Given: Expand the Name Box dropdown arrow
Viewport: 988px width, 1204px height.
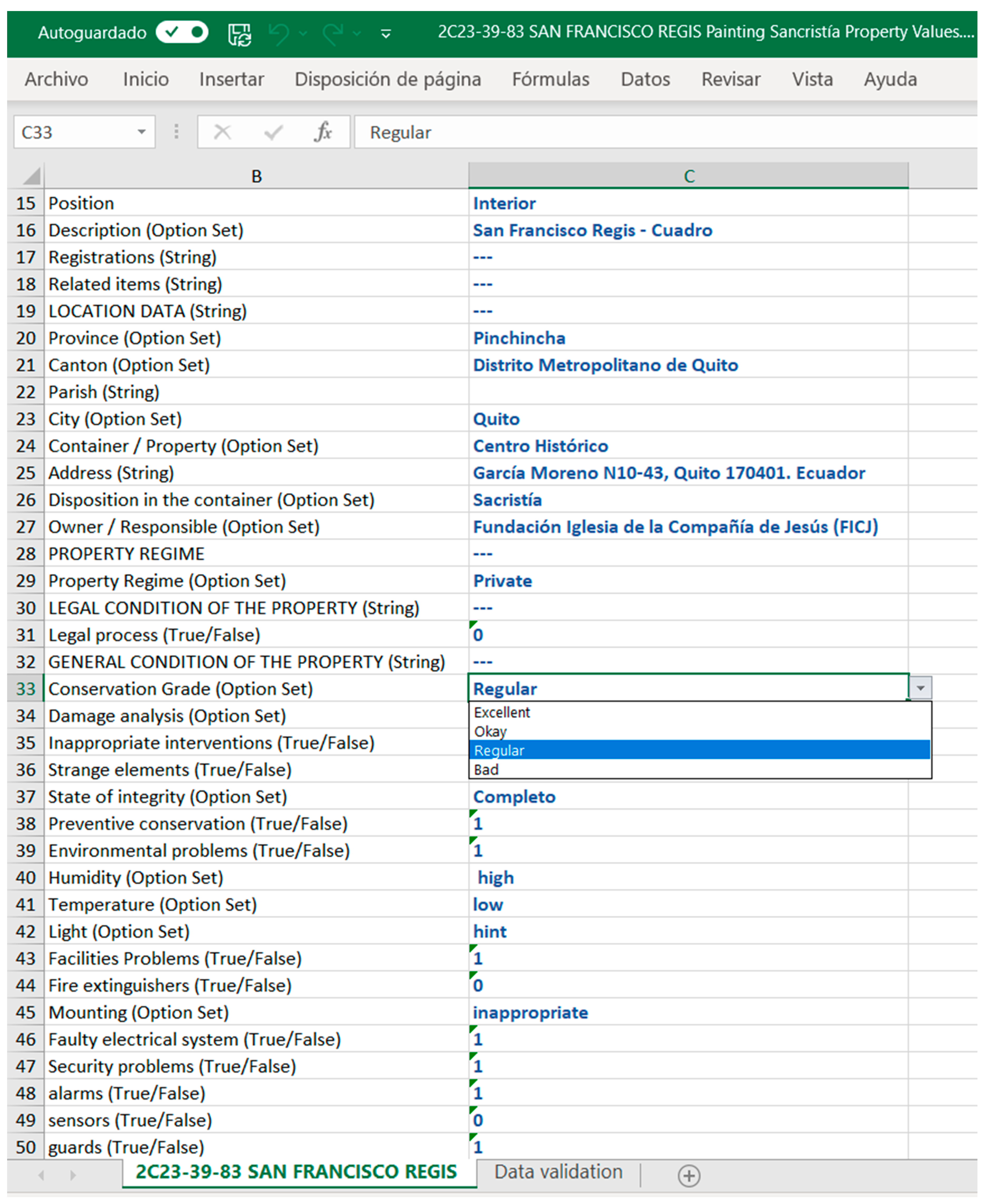Looking at the screenshot, I should tap(141, 132).
